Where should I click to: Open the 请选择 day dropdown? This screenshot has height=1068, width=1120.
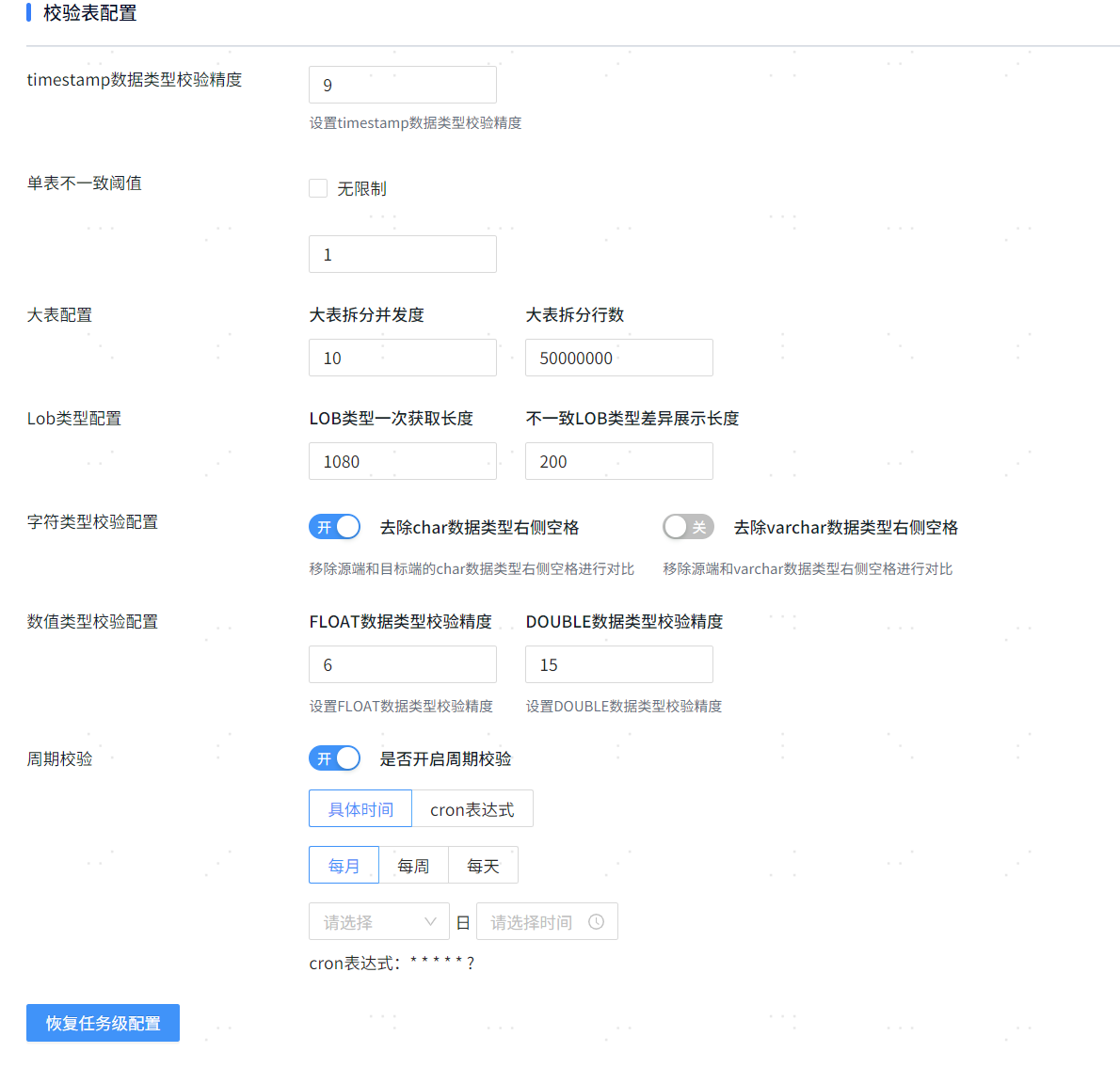point(376,921)
